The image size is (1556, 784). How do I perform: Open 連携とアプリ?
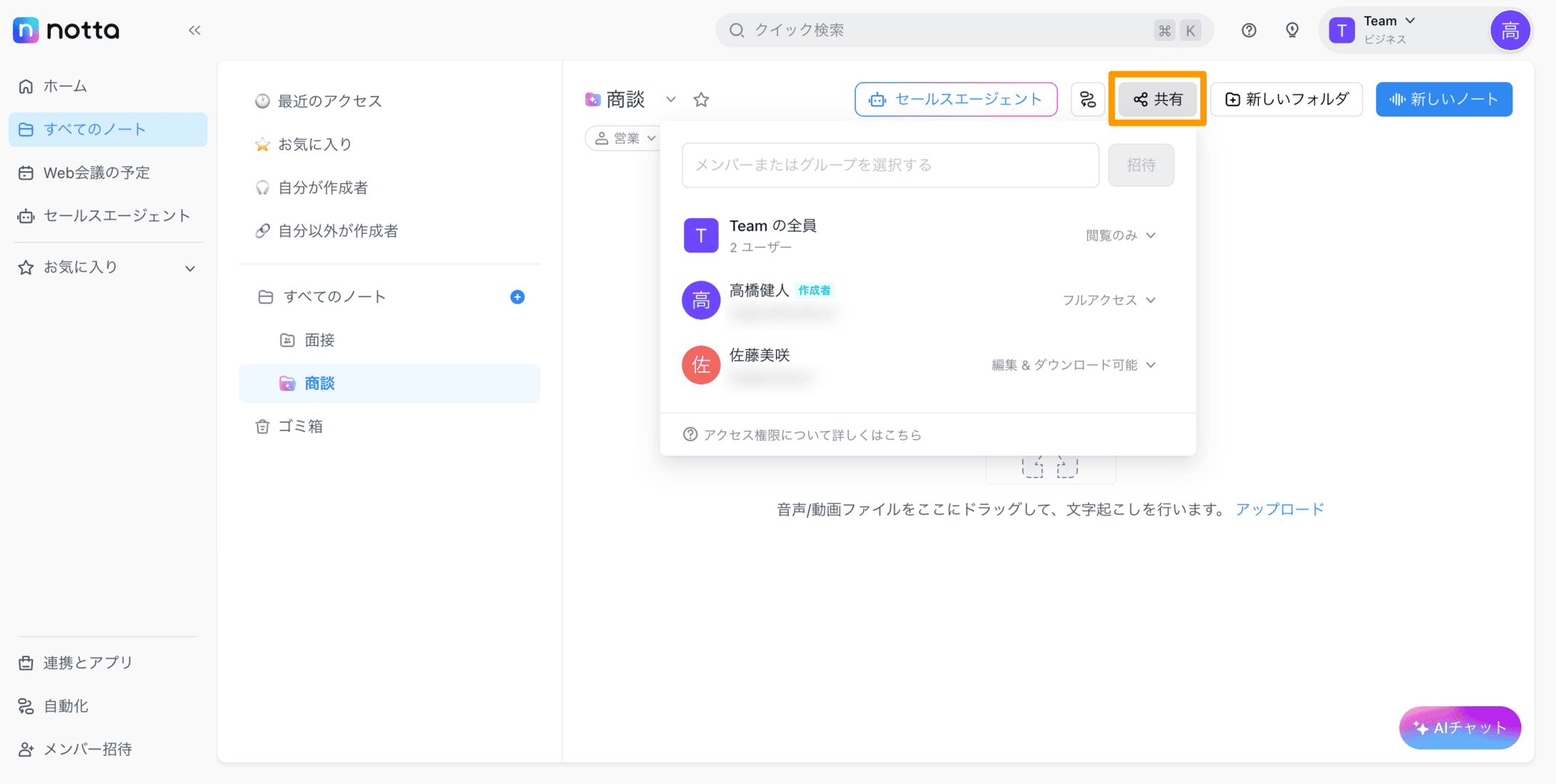(x=108, y=663)
